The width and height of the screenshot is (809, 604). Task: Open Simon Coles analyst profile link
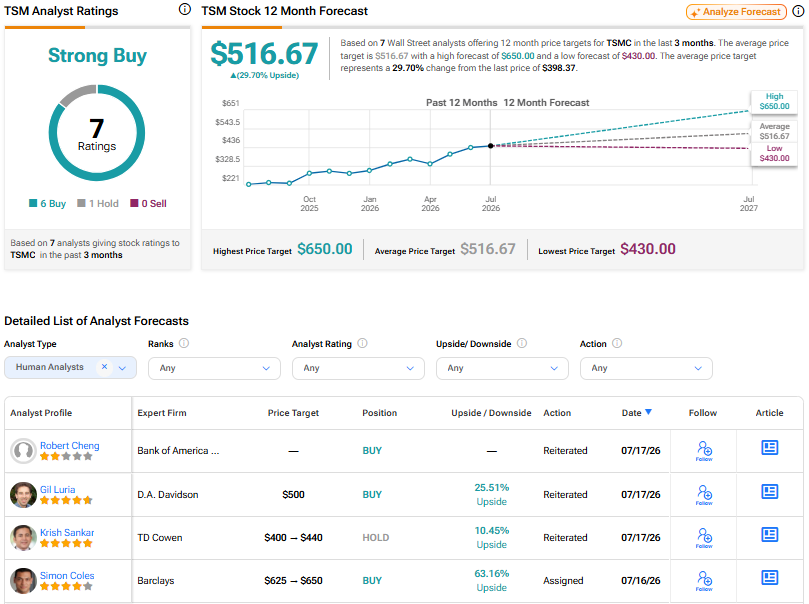pos(67,575)
